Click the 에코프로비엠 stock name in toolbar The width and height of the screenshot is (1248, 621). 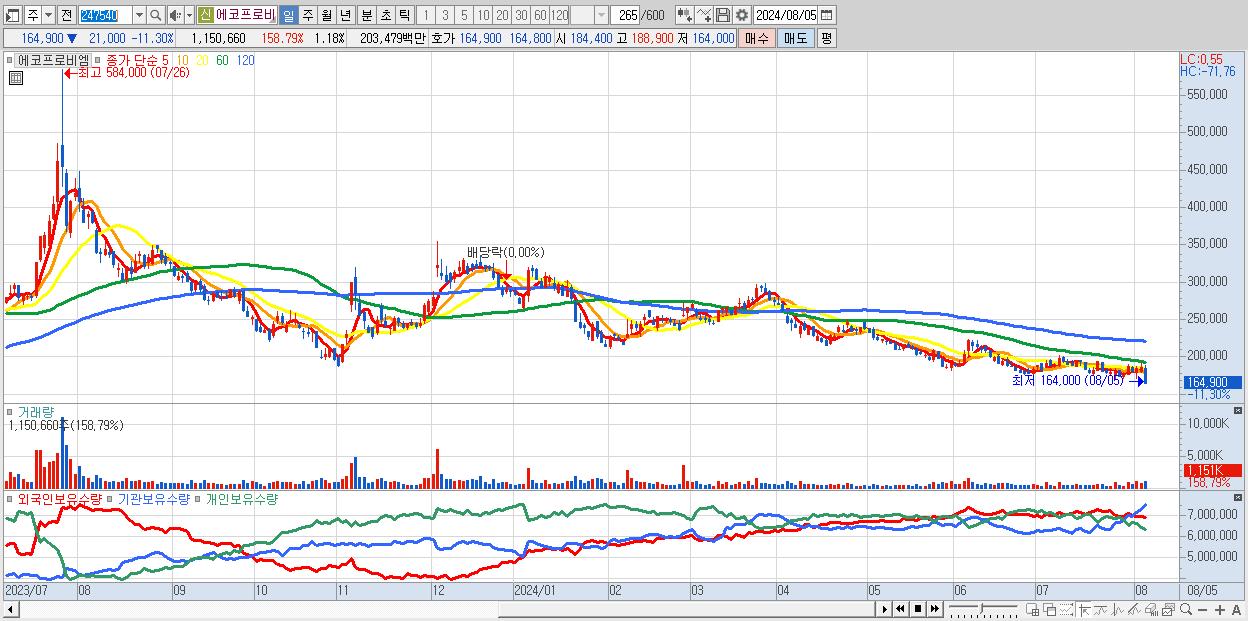coord(245,15)
